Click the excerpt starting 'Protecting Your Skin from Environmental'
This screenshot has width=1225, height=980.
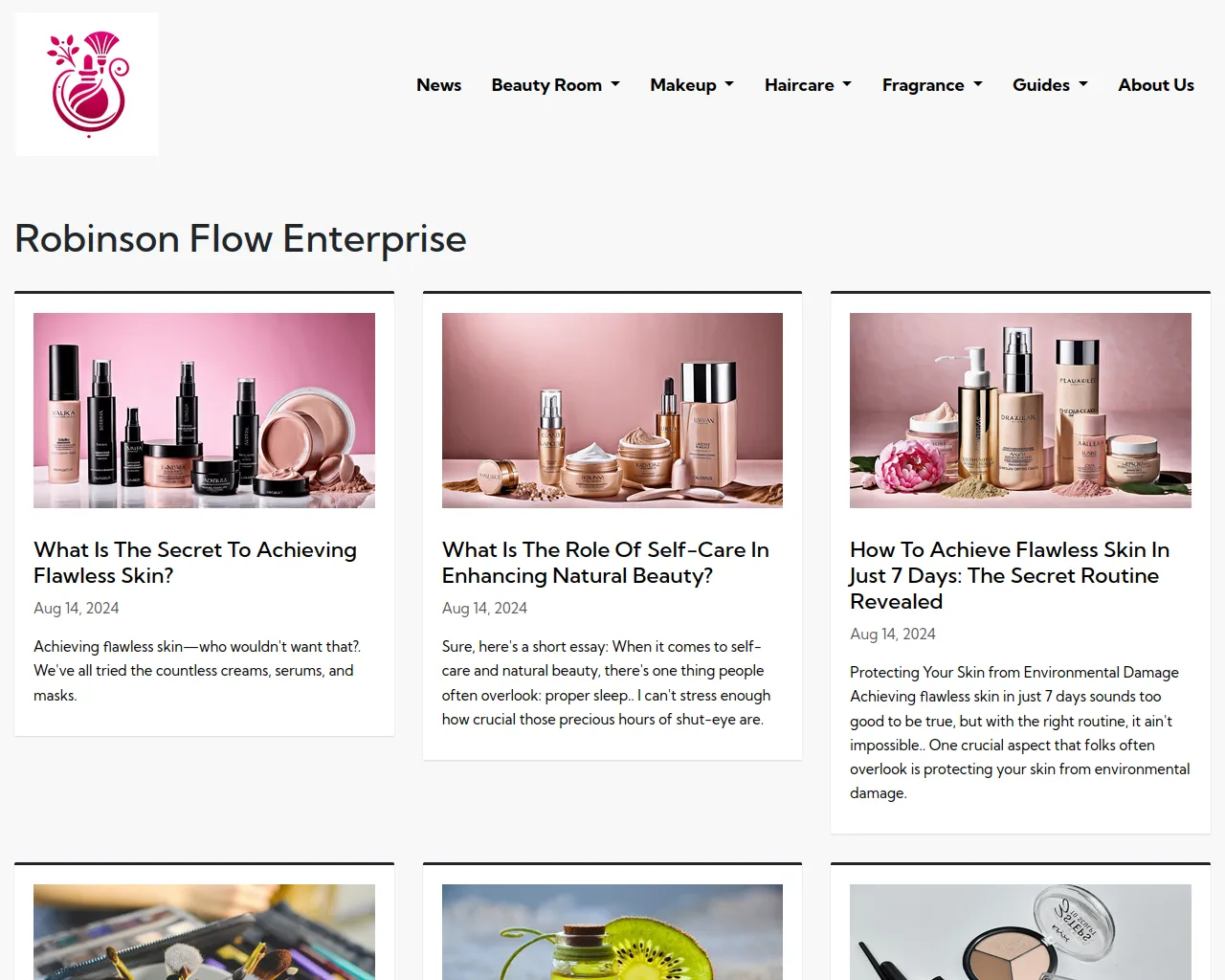pos(1020,733)
